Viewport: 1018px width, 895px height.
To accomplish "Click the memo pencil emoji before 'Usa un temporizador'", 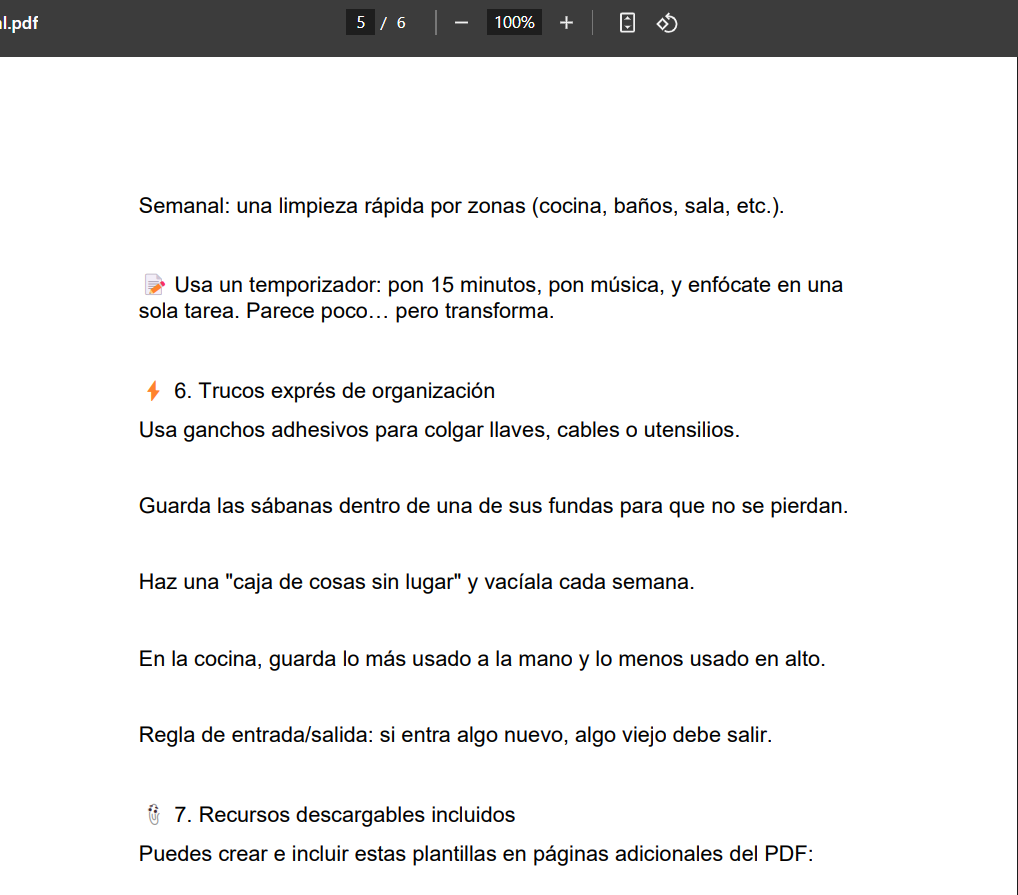I will (154, 286).
